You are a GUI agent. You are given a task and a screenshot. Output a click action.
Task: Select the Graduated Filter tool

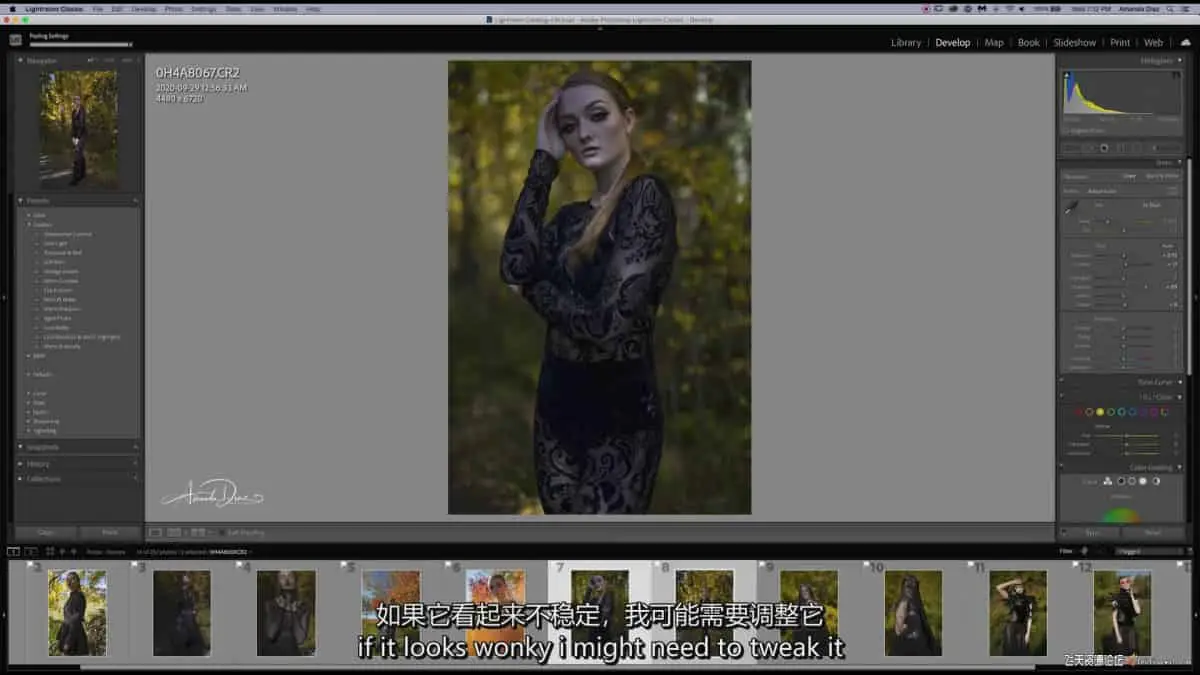coord(1121,147)
